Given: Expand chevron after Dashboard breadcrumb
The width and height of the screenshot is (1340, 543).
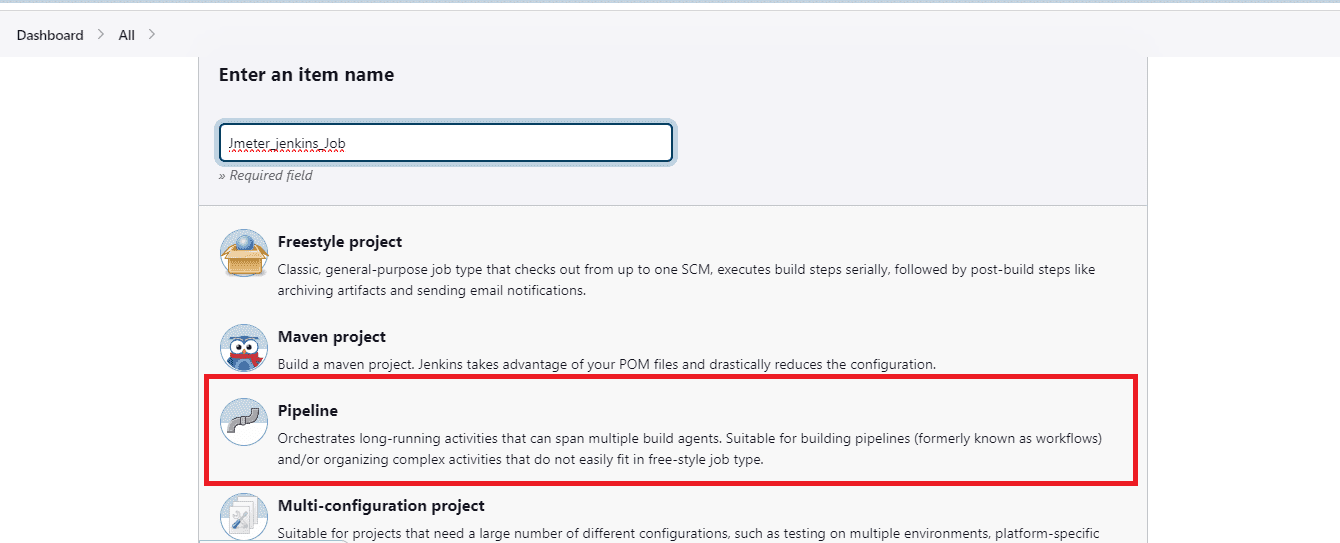Looking at the screenshot, I should 101,35.
